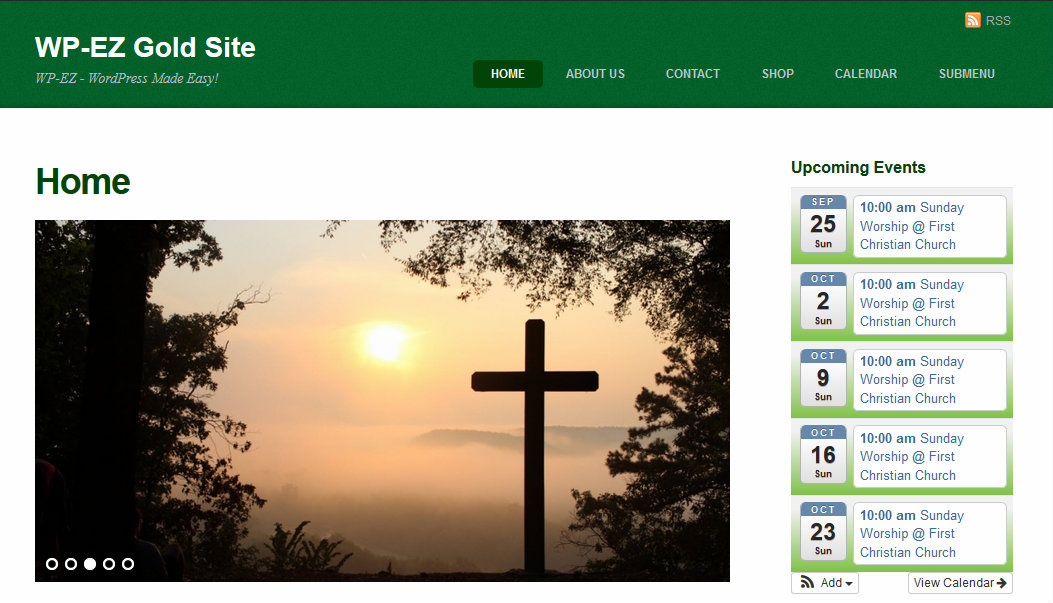Image resolution: width=1053 pixels, height=603 pixels.
Task: Open Sunday Worship event for Oct 2
Action: pyautogui.click(x=929, y=304)
